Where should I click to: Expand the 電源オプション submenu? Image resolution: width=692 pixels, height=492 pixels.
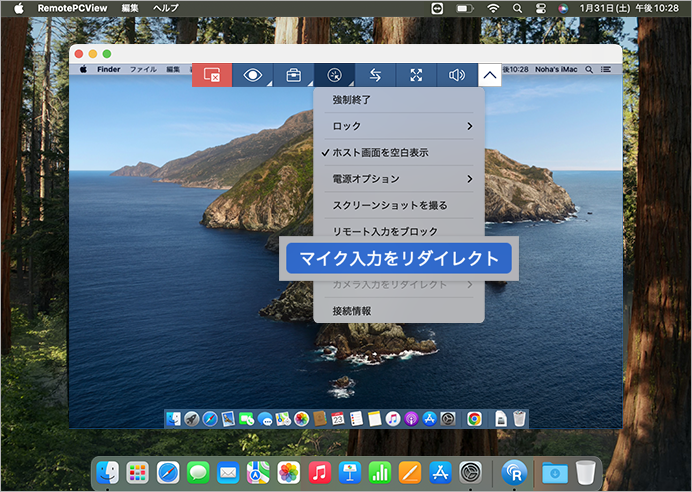[x=399, y=179]
